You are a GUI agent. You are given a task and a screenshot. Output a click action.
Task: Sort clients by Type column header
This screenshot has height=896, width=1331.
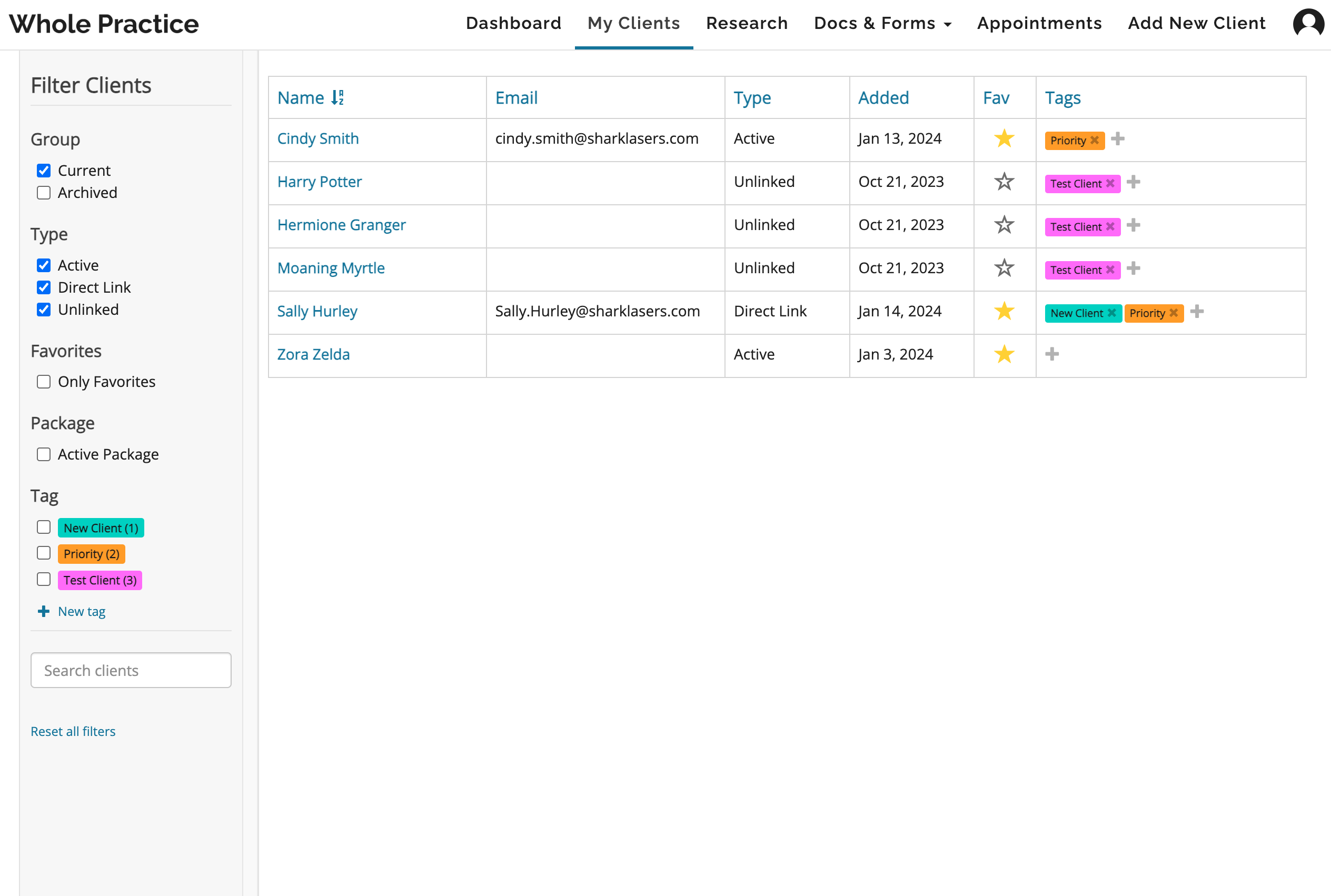click(x=751, y=98)
